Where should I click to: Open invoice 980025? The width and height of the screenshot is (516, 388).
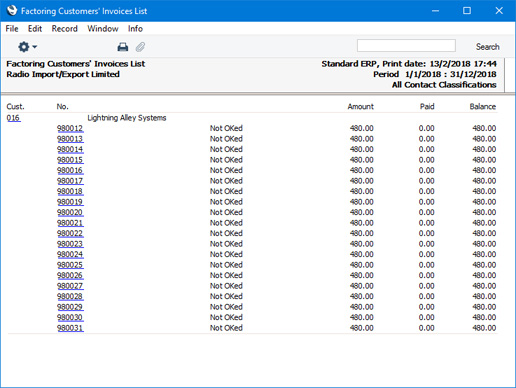point(70,265)
